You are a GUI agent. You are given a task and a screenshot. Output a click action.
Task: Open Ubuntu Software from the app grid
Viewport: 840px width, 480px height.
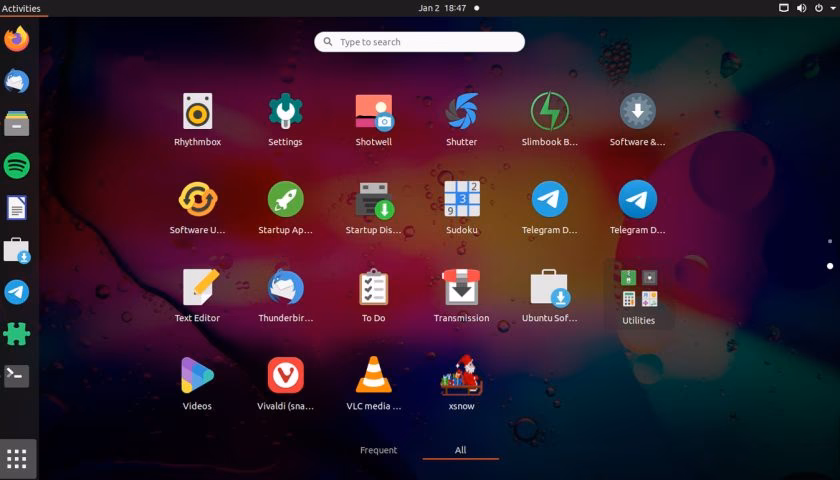pos(550,288)
